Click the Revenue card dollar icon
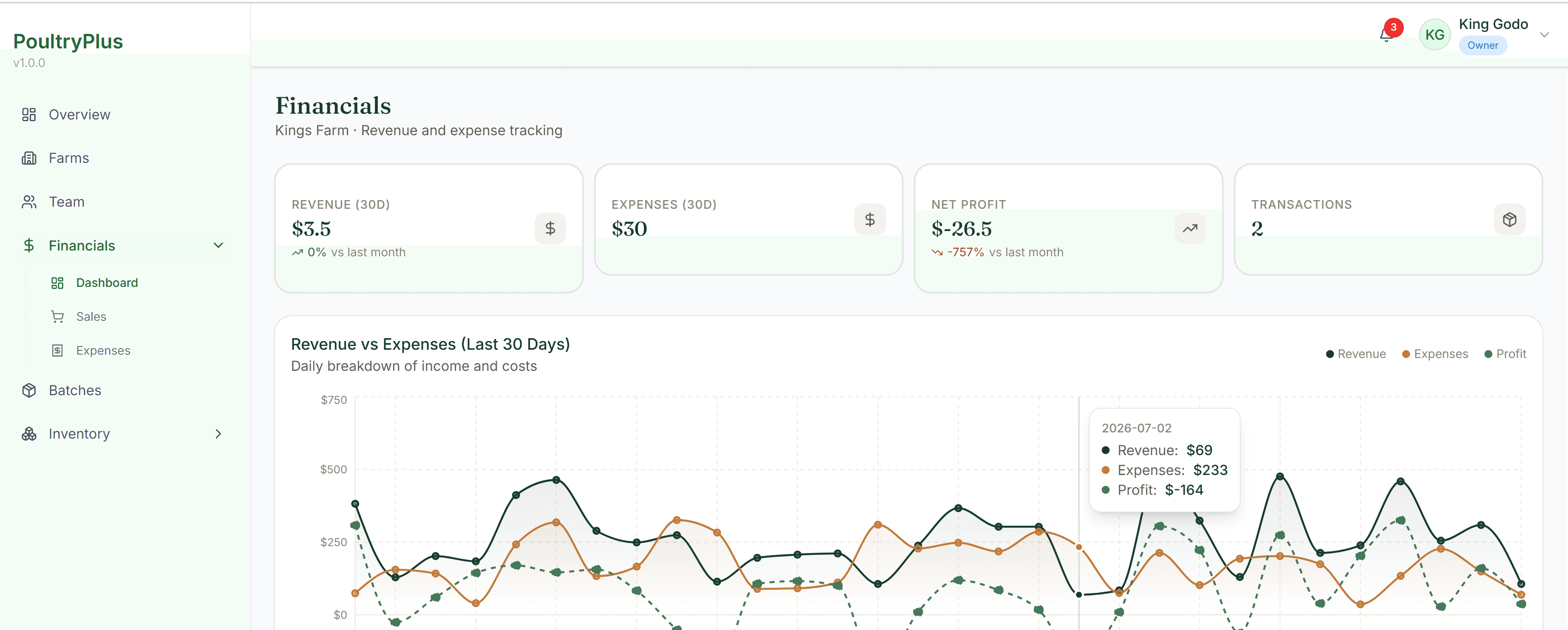This screenshot has width=1568, height=630. [550, 228]
